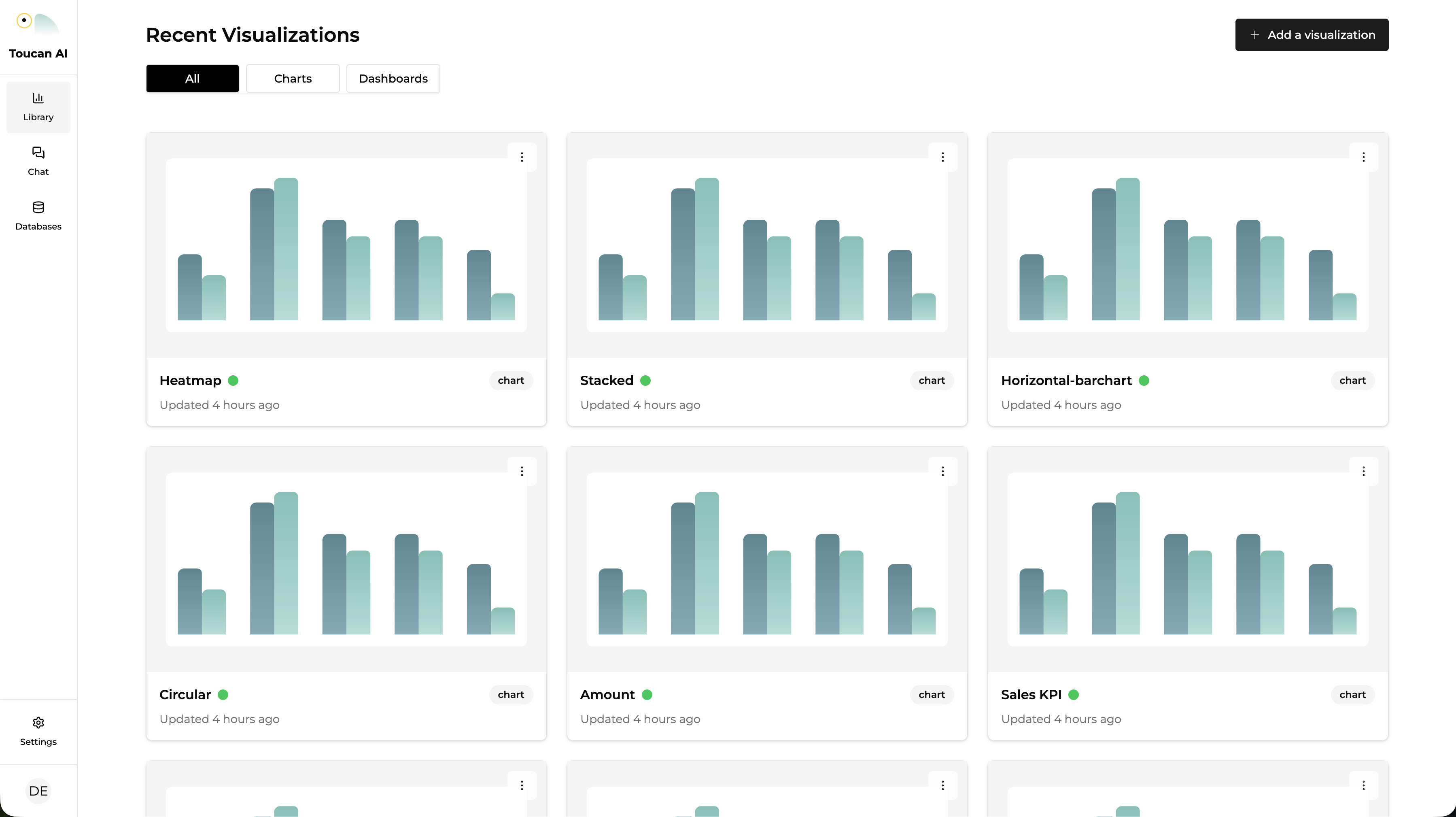The width and height of the screenshot is (1456, 817).
Task: Click the chart tag on Amount card
Action: point(932,694)
